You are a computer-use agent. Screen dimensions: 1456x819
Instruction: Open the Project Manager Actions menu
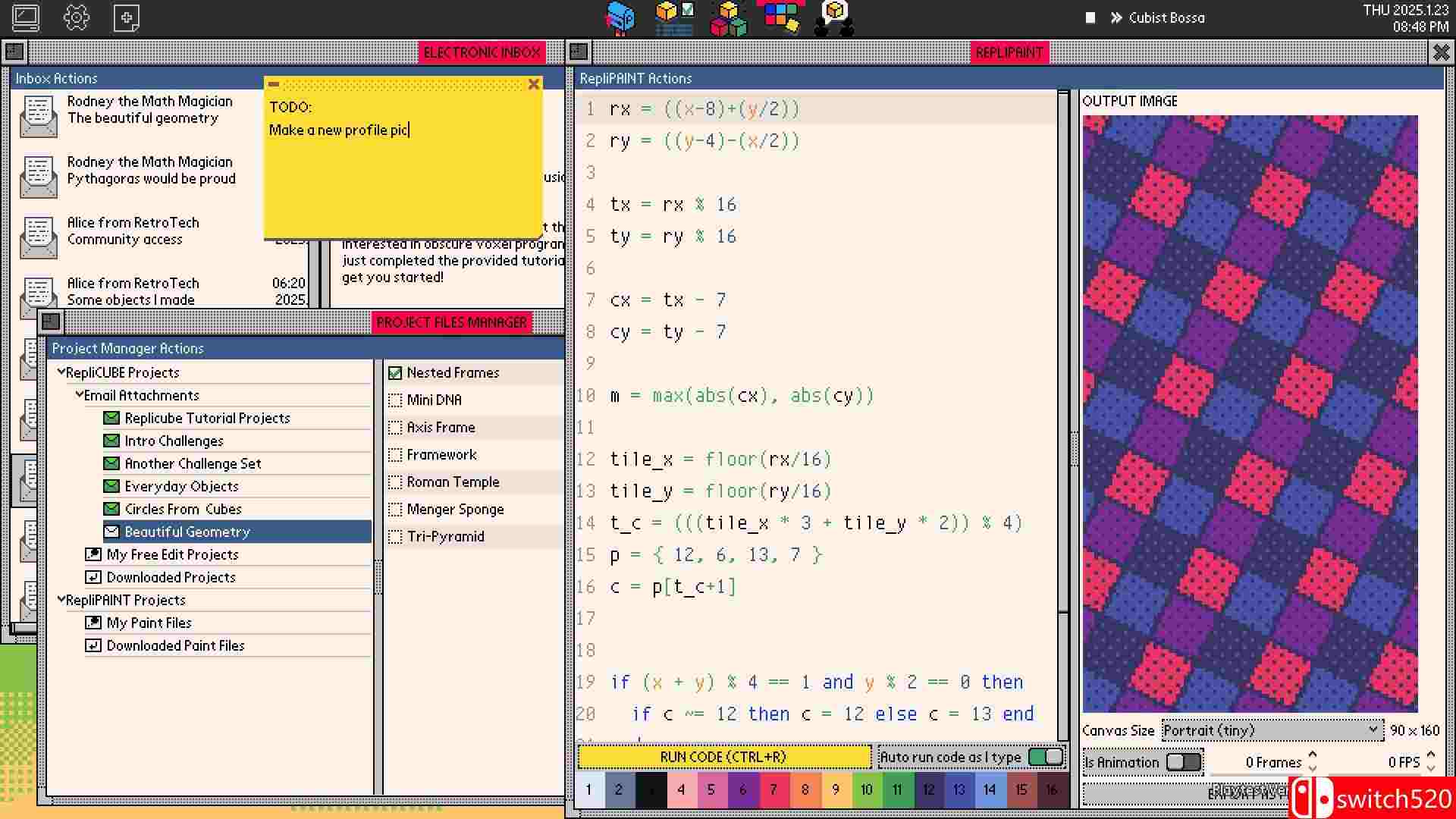tap(127, 348)
